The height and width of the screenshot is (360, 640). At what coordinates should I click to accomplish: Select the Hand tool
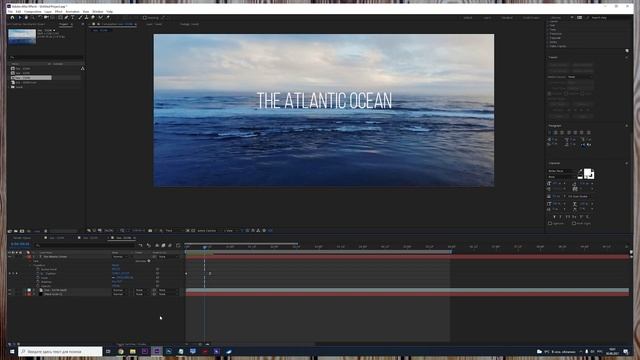26,18
